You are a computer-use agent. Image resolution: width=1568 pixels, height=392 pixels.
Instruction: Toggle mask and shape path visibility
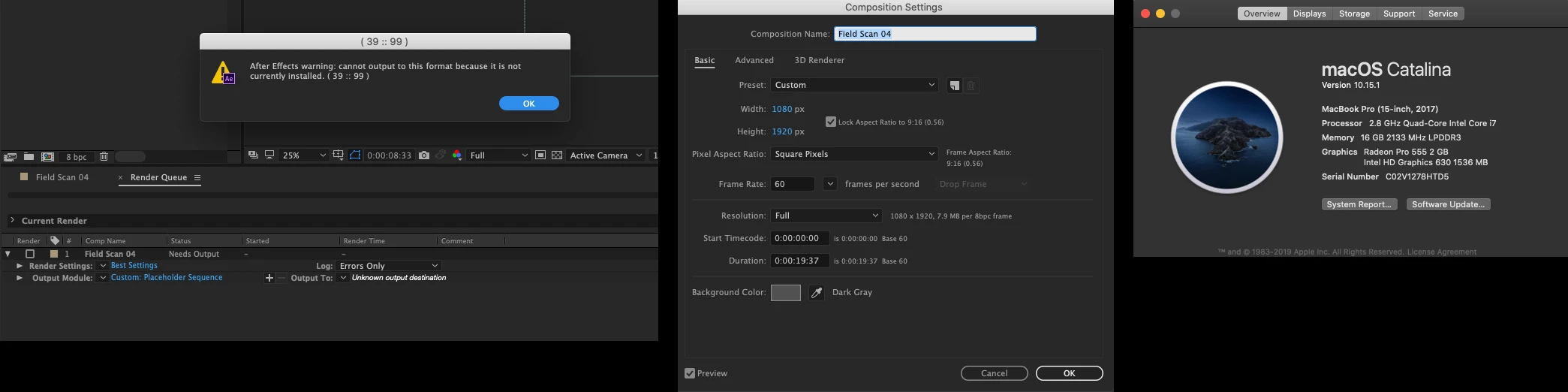[x=355, y=155]
